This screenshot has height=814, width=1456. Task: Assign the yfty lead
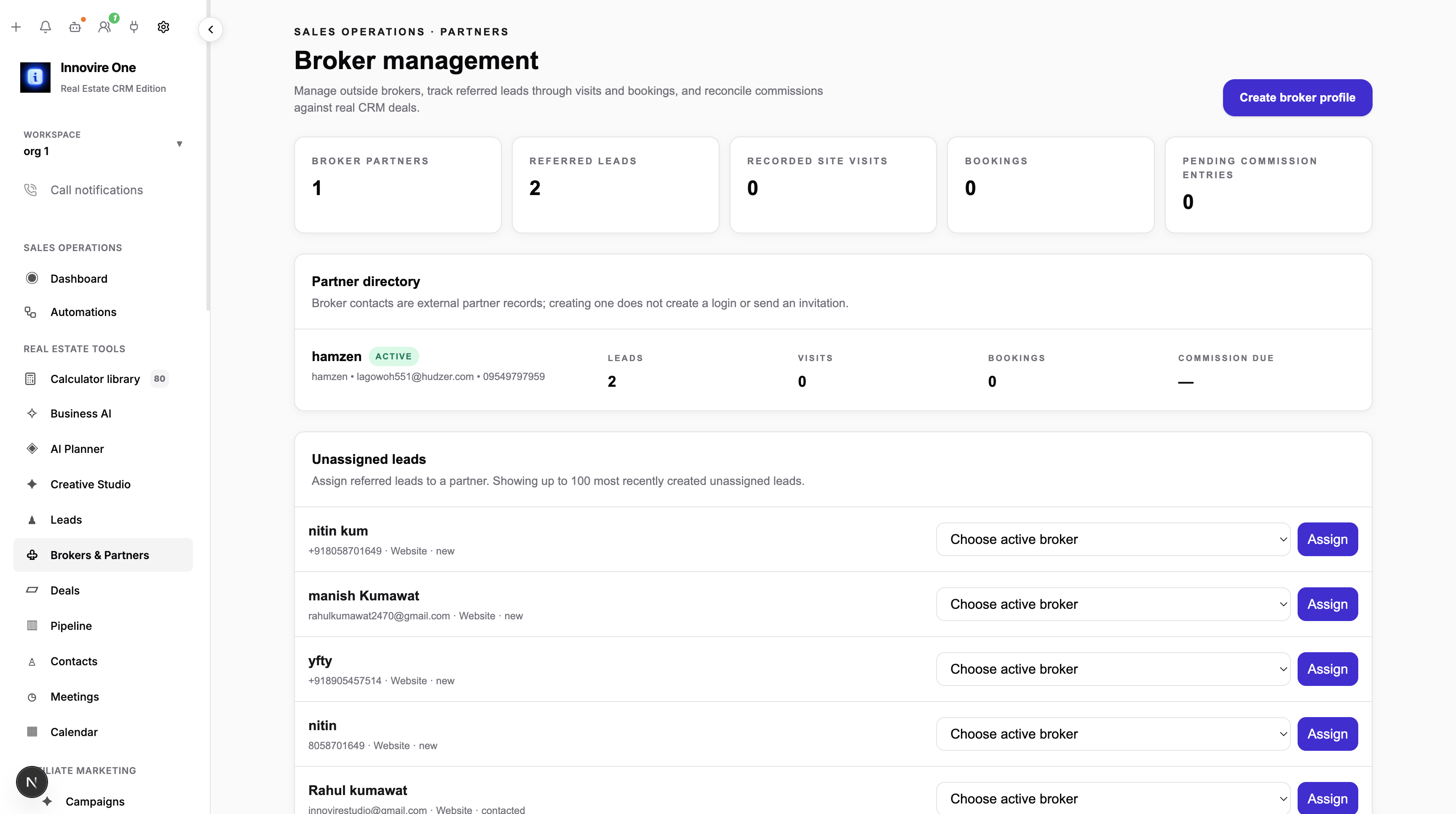click(1327, 669)
